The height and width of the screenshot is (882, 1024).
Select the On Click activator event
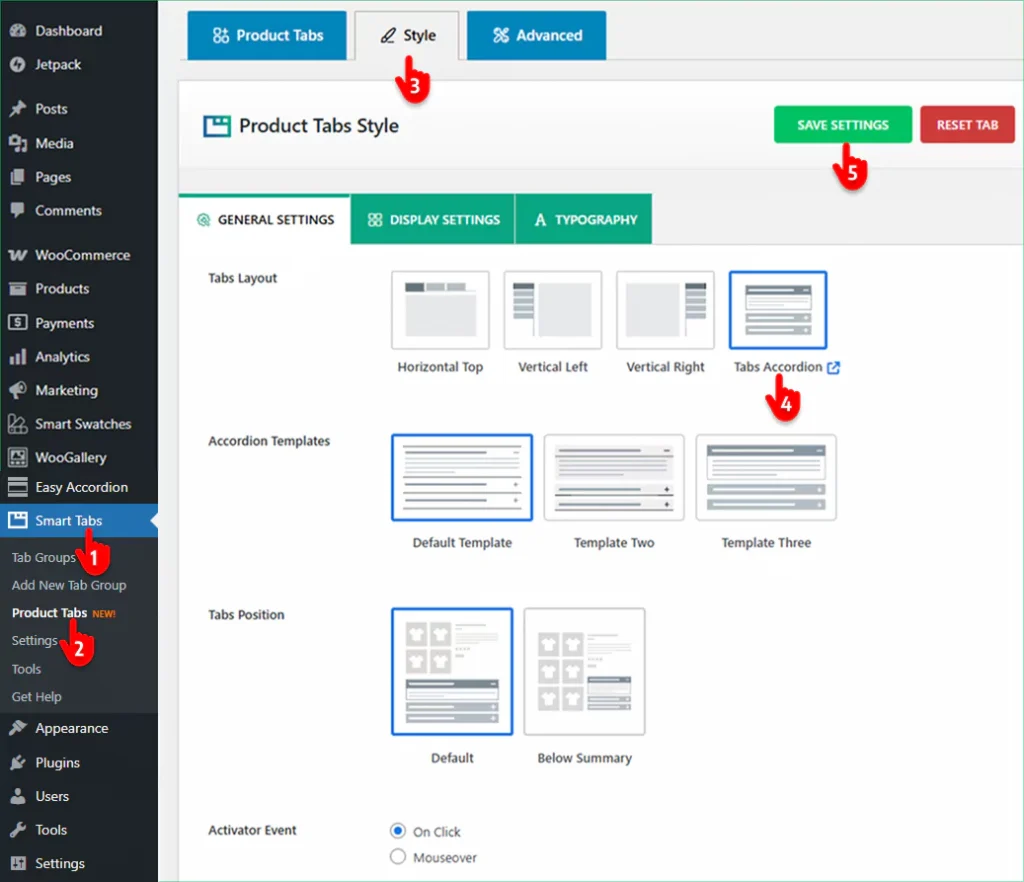coord(398,831)
